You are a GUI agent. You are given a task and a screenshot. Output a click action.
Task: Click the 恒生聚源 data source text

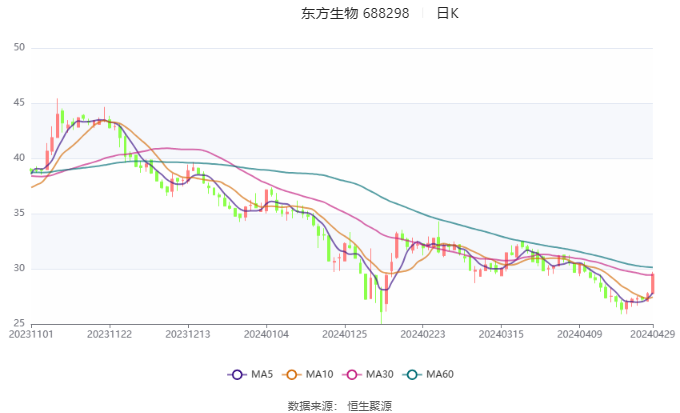(369, 406)
